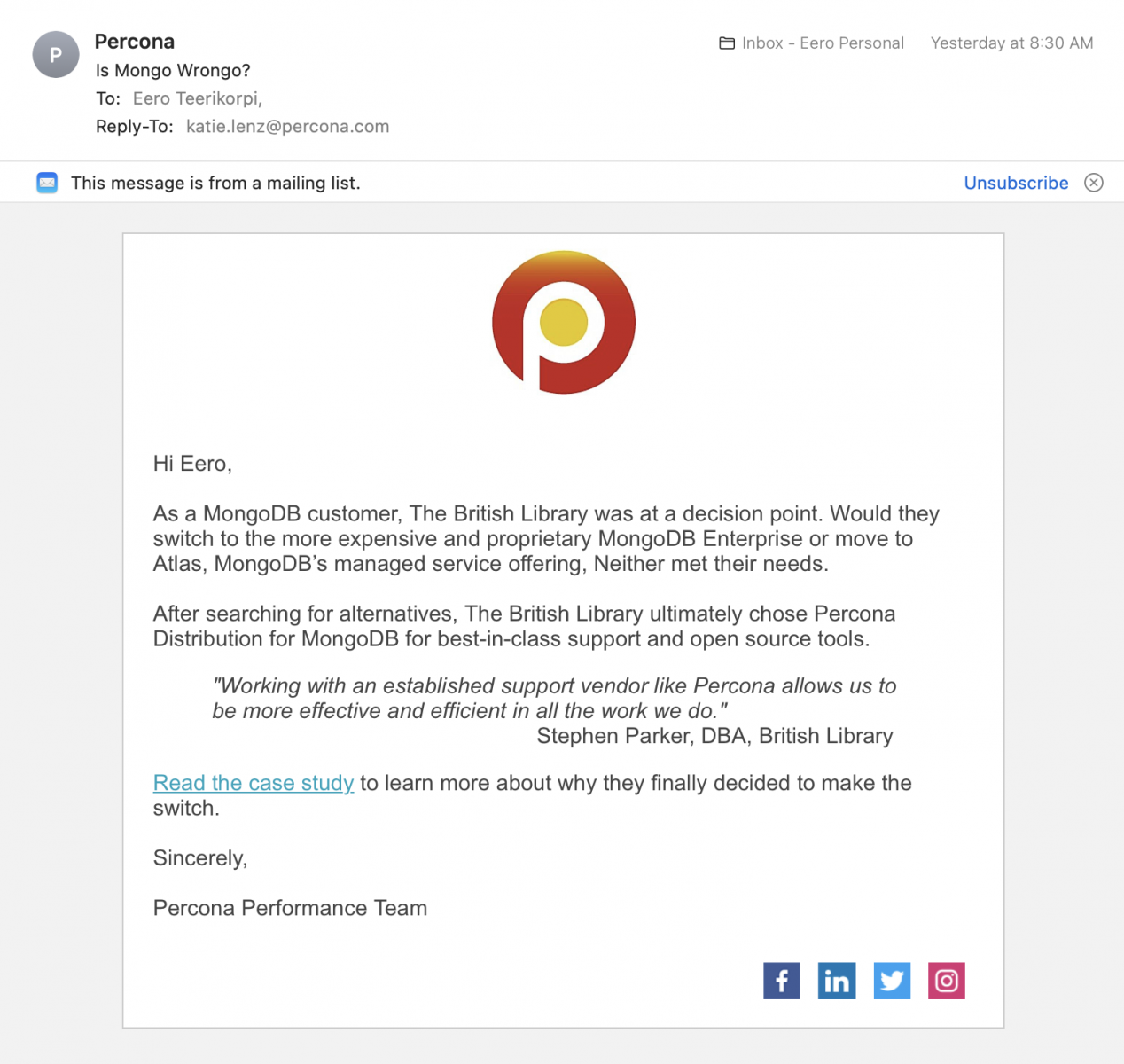Open the Instagram icon in the footer
Image resolution: width=1124 pixels, height=1064 pixels.
point(947,981)
